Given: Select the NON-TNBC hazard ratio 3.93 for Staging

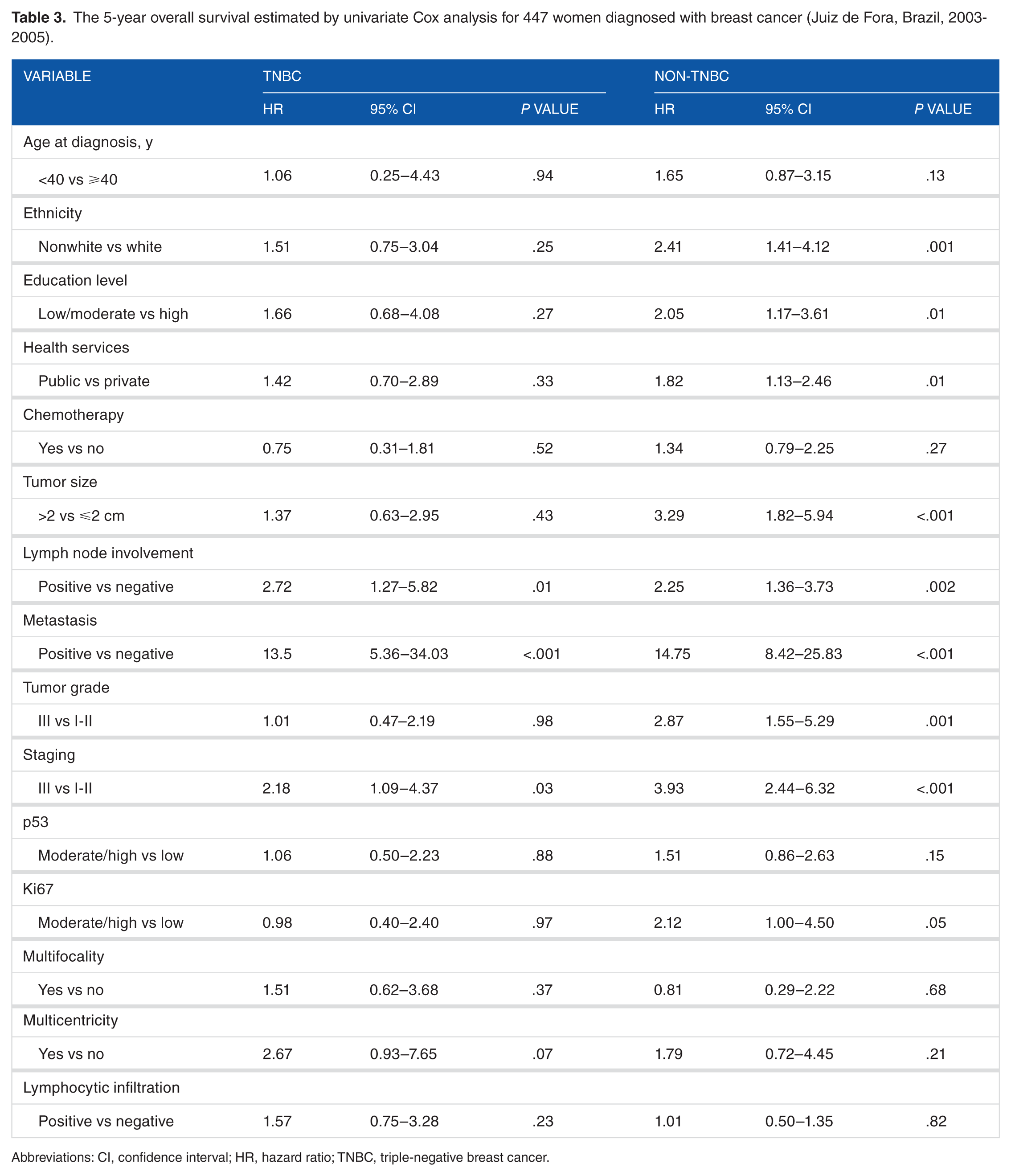Looking at the screenshot, I should 669,788.
